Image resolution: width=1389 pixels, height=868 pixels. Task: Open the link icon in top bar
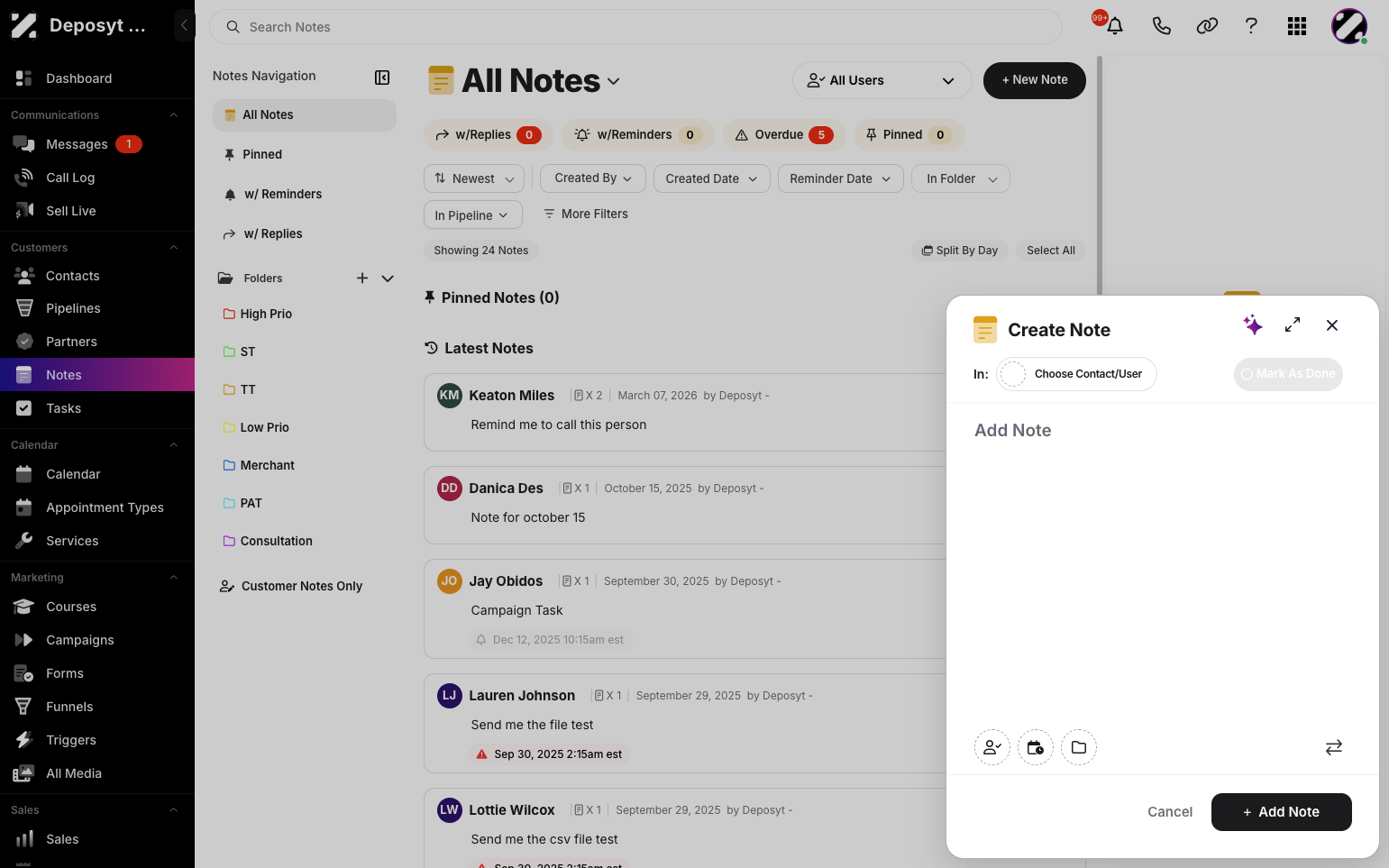click(x=1207, y=26)
